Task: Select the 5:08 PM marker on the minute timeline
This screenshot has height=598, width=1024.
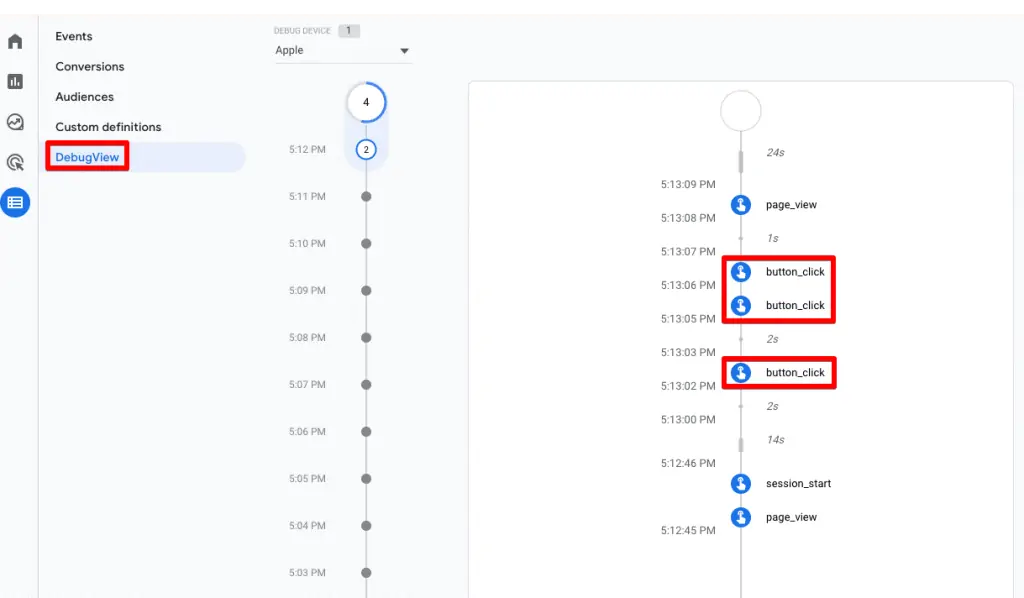Action: 366,337
